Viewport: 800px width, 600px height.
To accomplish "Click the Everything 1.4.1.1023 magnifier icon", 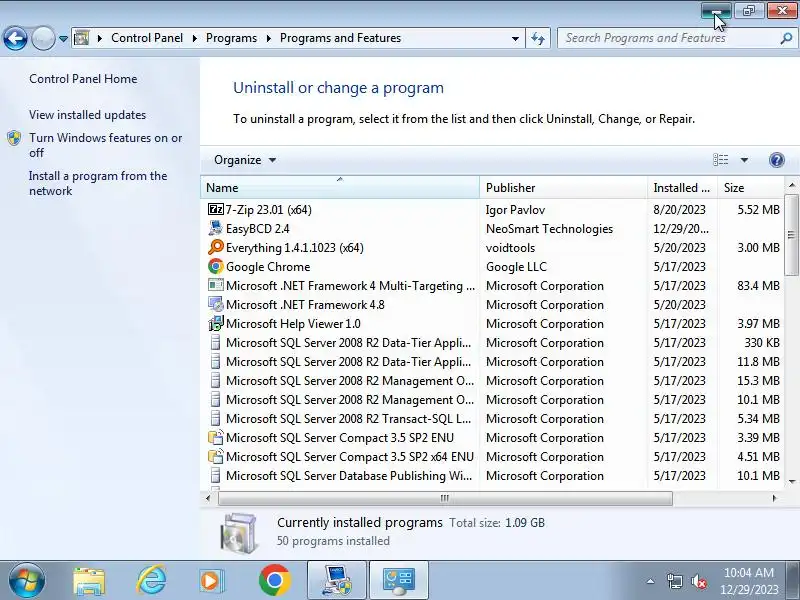I will pos(216,247).
